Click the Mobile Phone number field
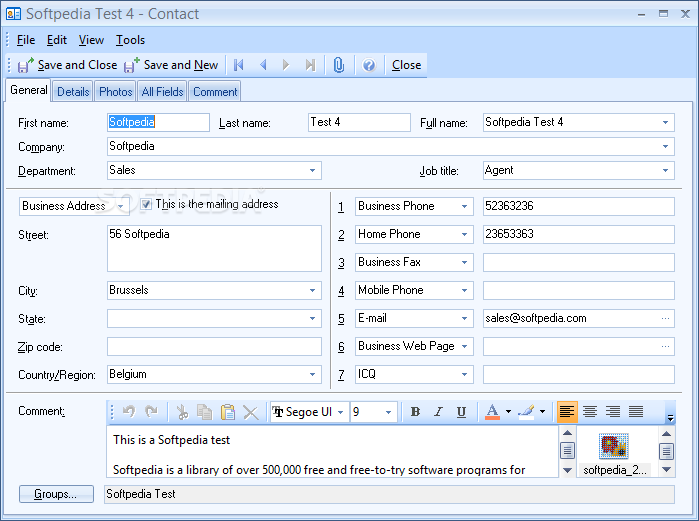The width and height of the screenshot is (699, 521). [x=579, y=291]
